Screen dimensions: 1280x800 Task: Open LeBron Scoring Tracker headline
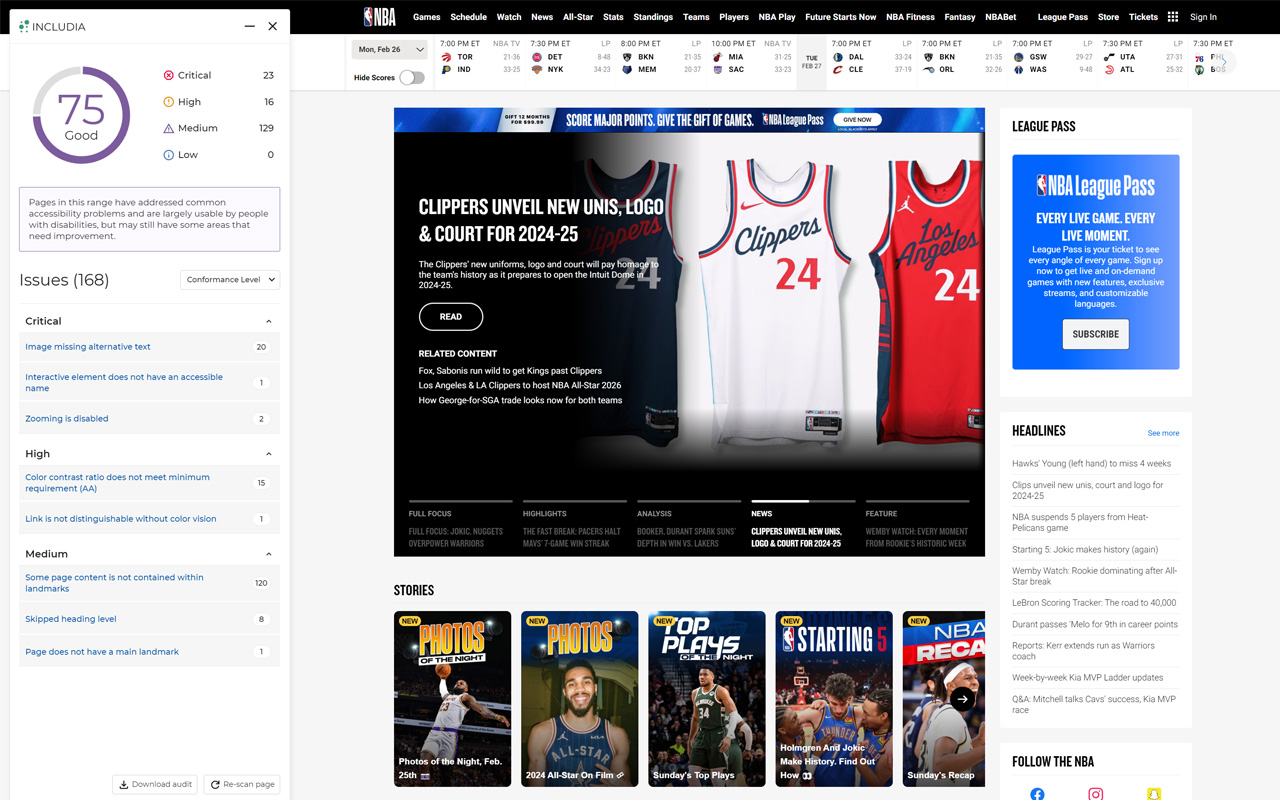point(1094,603)
